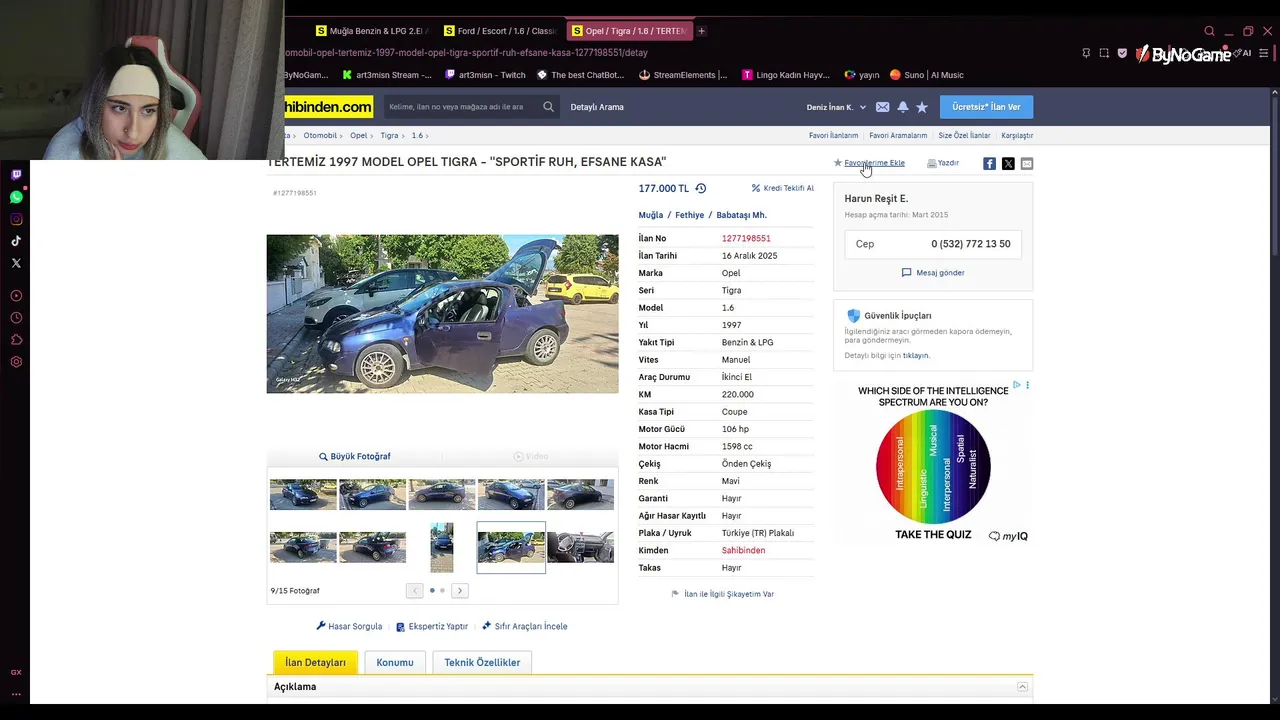Image resolution: width=1280 pixels, height=720 pixels.
Task: Open notifications bell icon in site header
Action: [x=902, y=107]
